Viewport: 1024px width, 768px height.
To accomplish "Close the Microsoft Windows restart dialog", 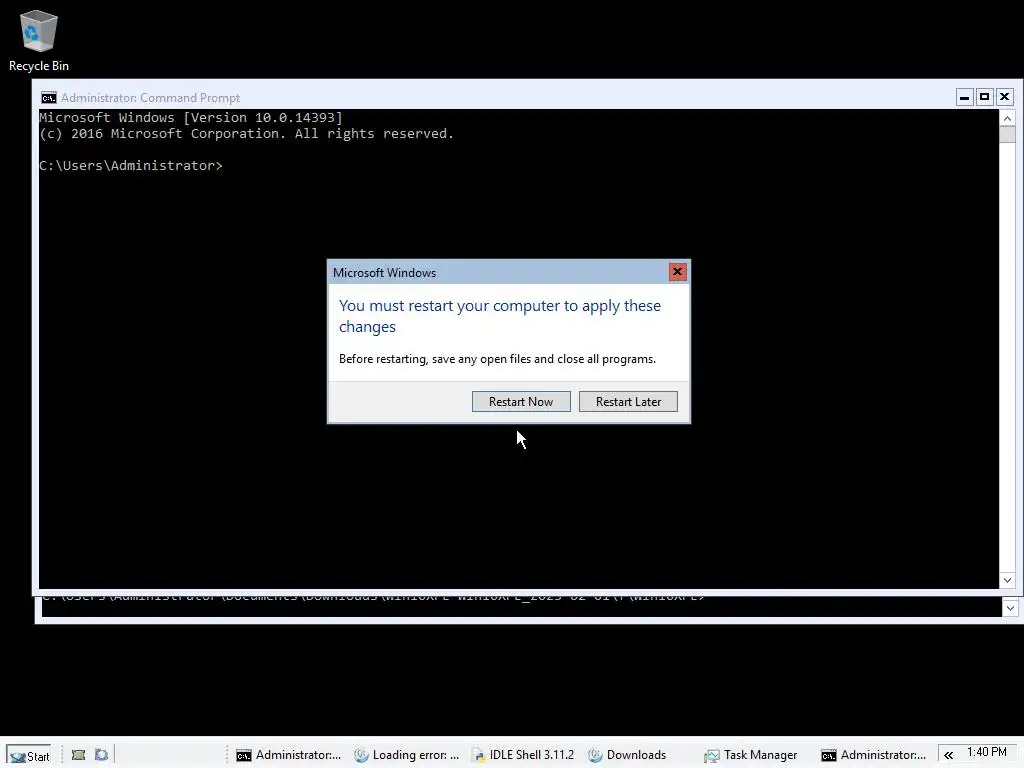I will tap(677, 272).
